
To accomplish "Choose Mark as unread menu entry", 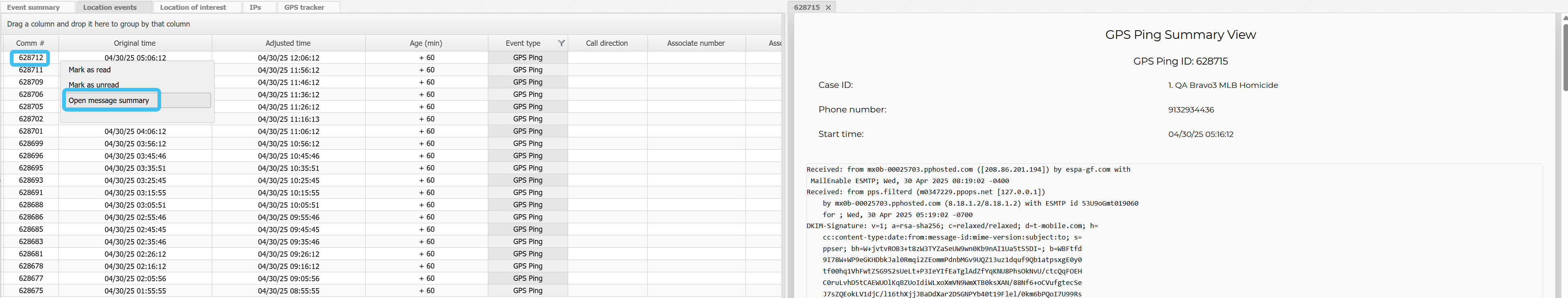I will (x=94, y=85).
